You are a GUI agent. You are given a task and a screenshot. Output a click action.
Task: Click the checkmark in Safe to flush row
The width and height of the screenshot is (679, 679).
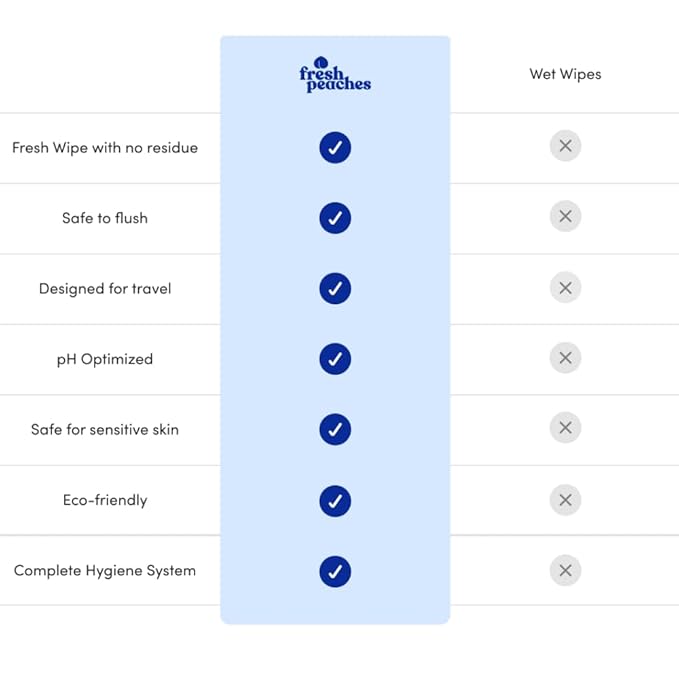point(335,218)
